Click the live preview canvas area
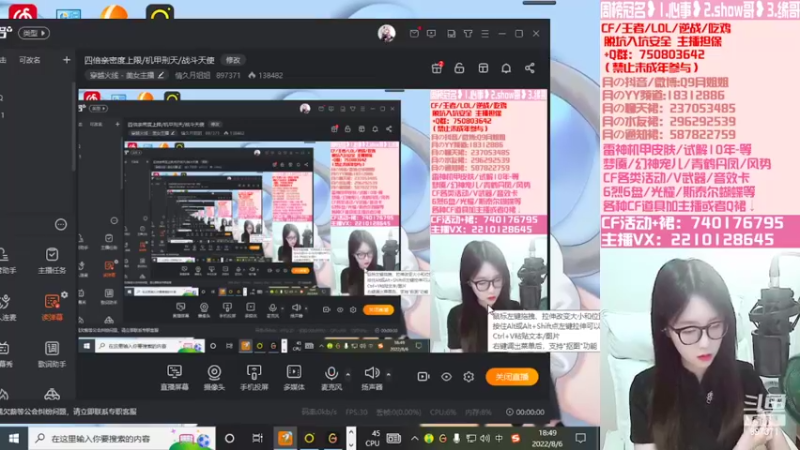800x450 pixels. pyautogui.click(x=313, y=220)
